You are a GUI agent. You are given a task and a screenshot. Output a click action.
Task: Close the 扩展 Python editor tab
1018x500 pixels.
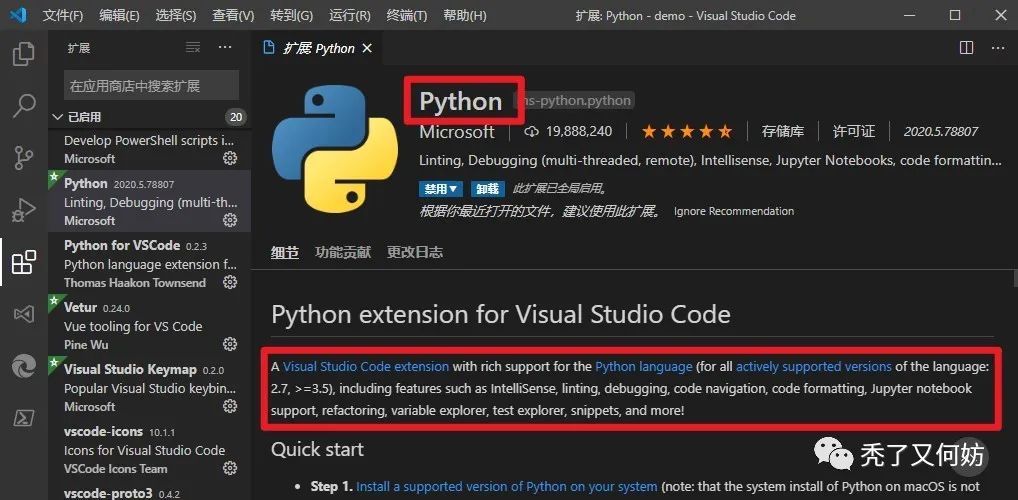pos(367,48)
